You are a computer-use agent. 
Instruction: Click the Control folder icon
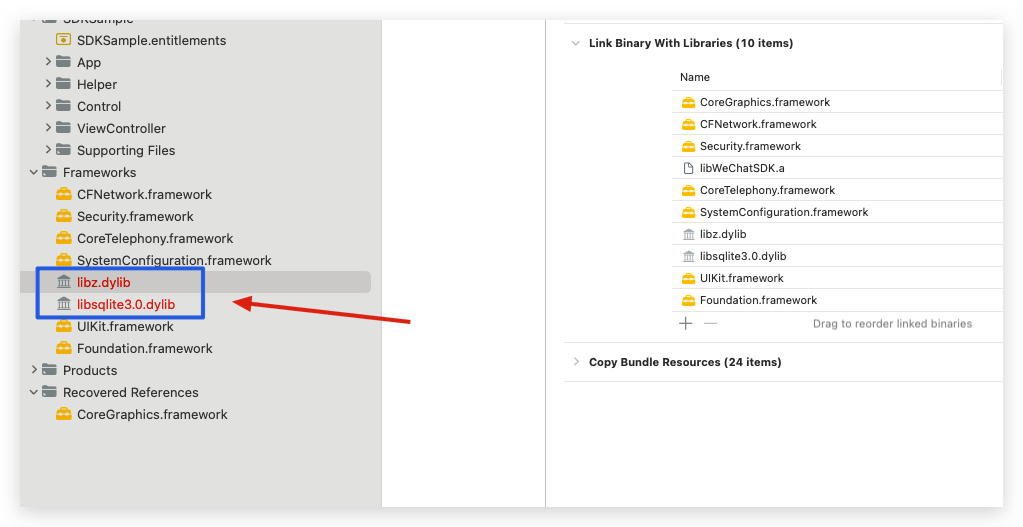point(63,106)
